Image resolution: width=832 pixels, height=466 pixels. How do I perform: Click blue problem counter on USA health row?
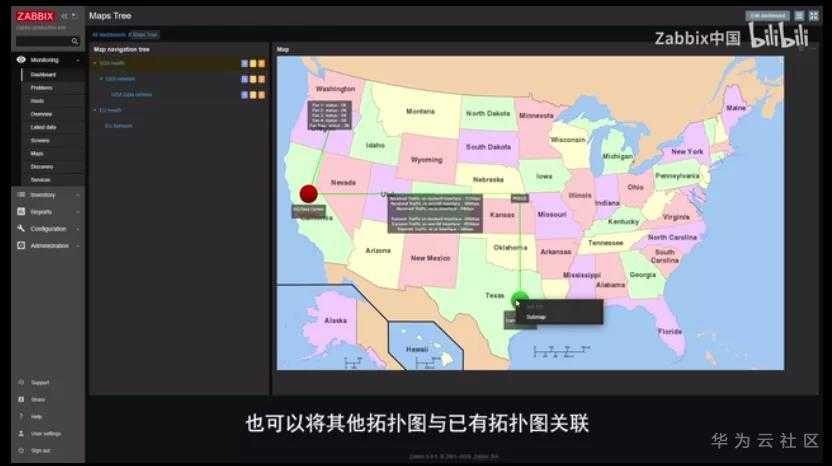click(x=245, y=64)
